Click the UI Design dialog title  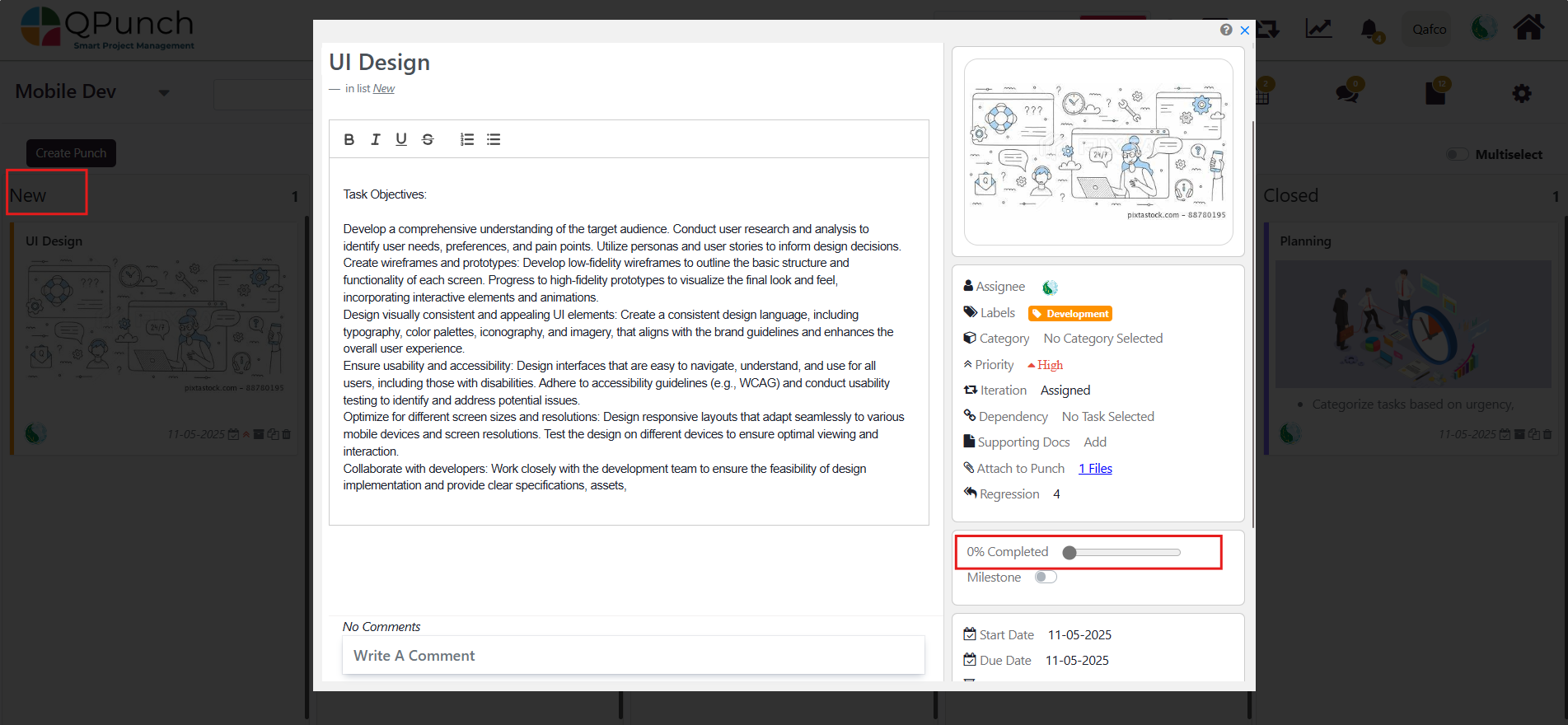pyautogui.click(x=379, y=63)
